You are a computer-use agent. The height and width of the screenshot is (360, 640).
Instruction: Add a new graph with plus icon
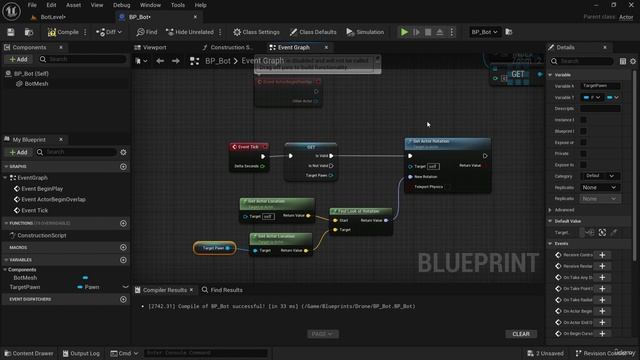tap(123, 167)
